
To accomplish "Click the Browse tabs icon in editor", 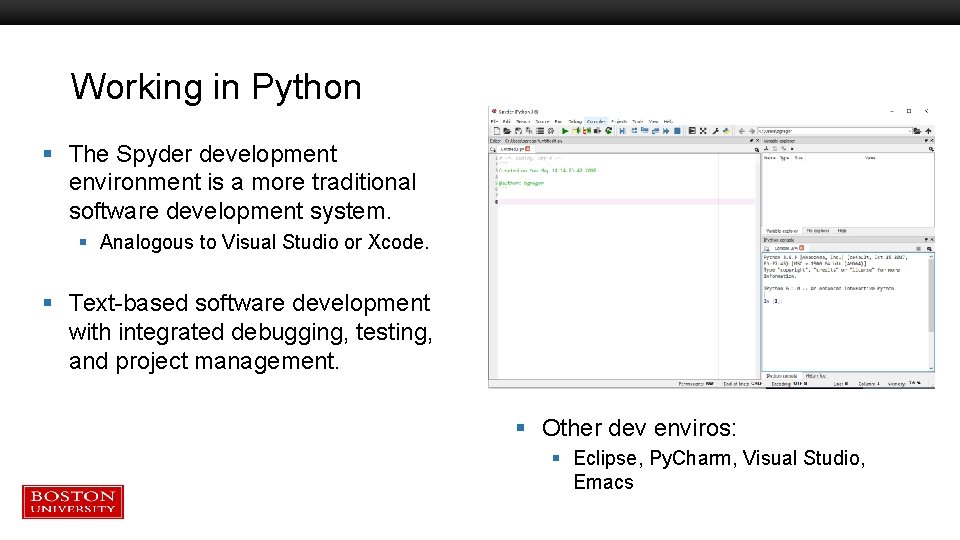I will (493, 149).
